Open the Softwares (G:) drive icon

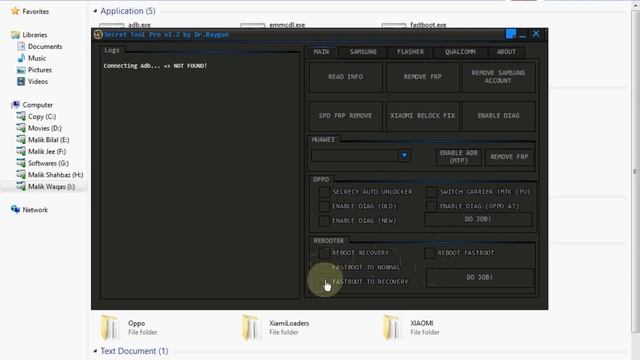point(21,163)
